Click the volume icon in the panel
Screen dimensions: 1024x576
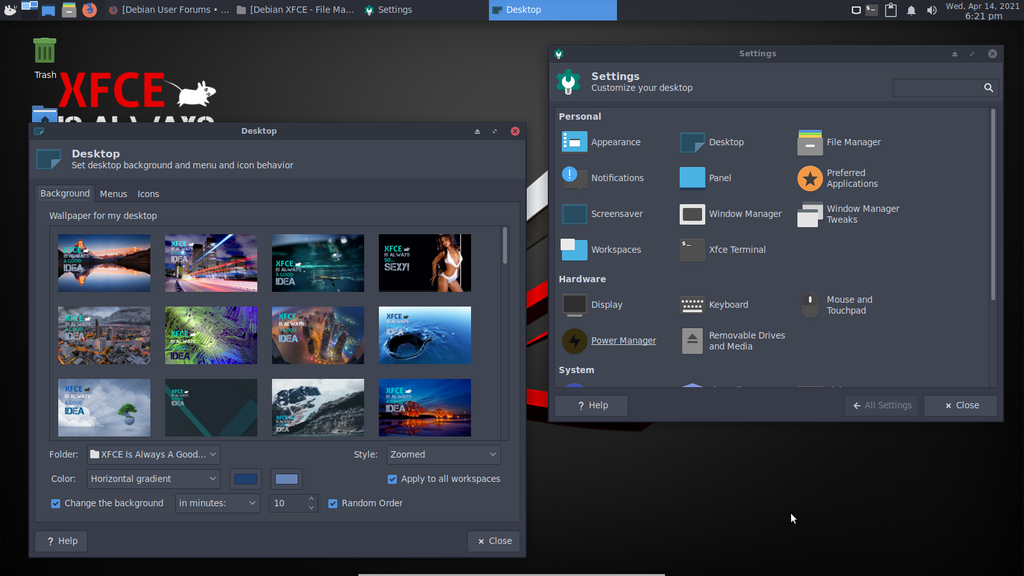click(x=931, y=10)
